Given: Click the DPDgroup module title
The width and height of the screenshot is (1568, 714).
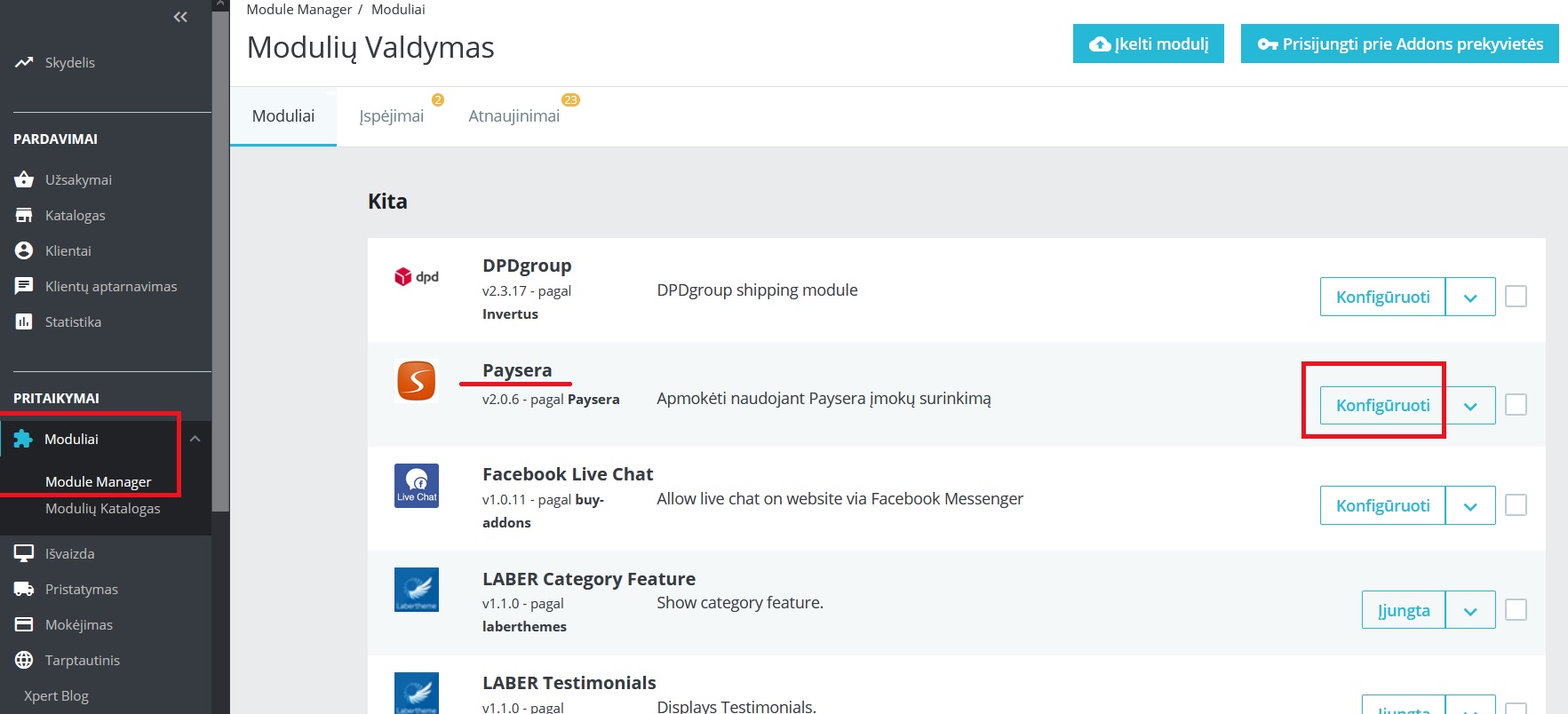Looking at the screenshot, I should point(527,266).
